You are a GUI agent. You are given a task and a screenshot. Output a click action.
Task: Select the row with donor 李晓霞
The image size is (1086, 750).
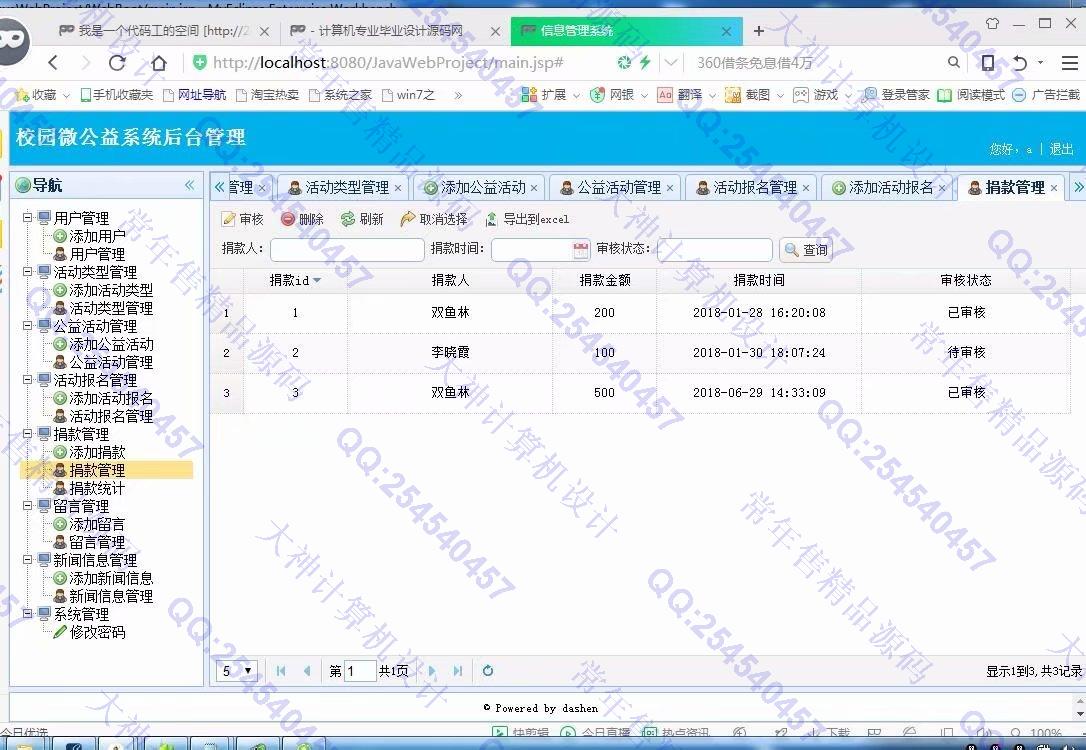coord(641,352)
